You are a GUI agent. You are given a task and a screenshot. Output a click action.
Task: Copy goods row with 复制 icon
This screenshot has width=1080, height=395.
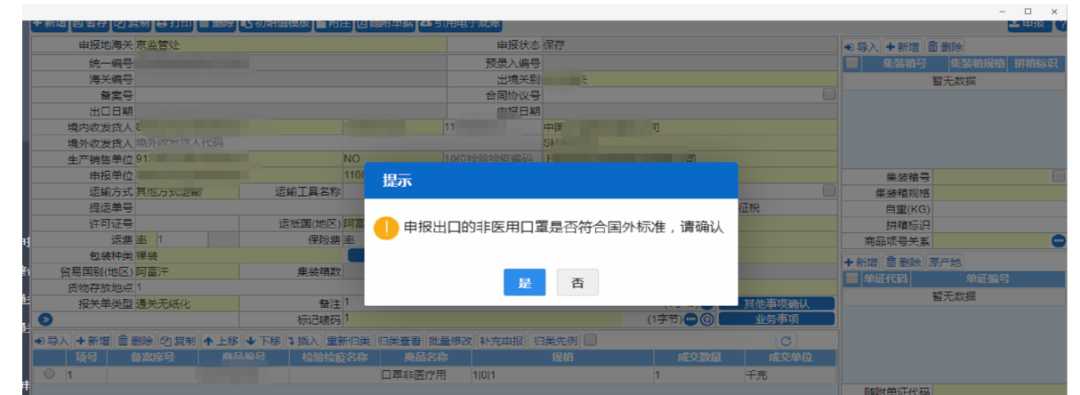178,341
